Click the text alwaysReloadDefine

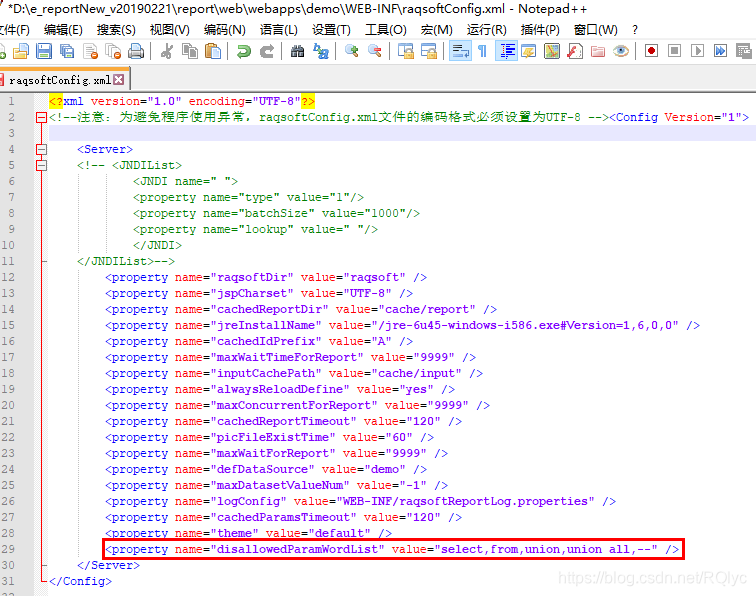click(x=280, y=390)
